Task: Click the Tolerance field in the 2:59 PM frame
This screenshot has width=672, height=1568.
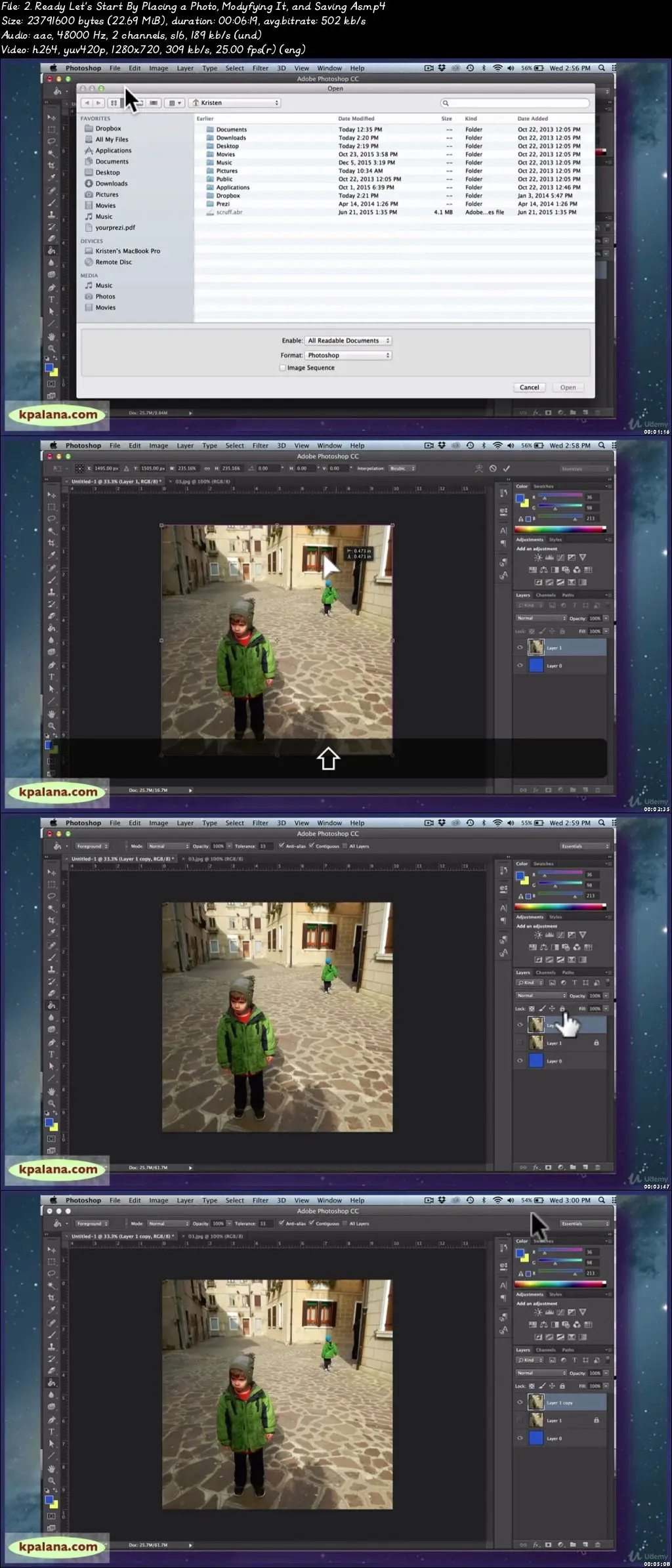Action: [264, 846]
